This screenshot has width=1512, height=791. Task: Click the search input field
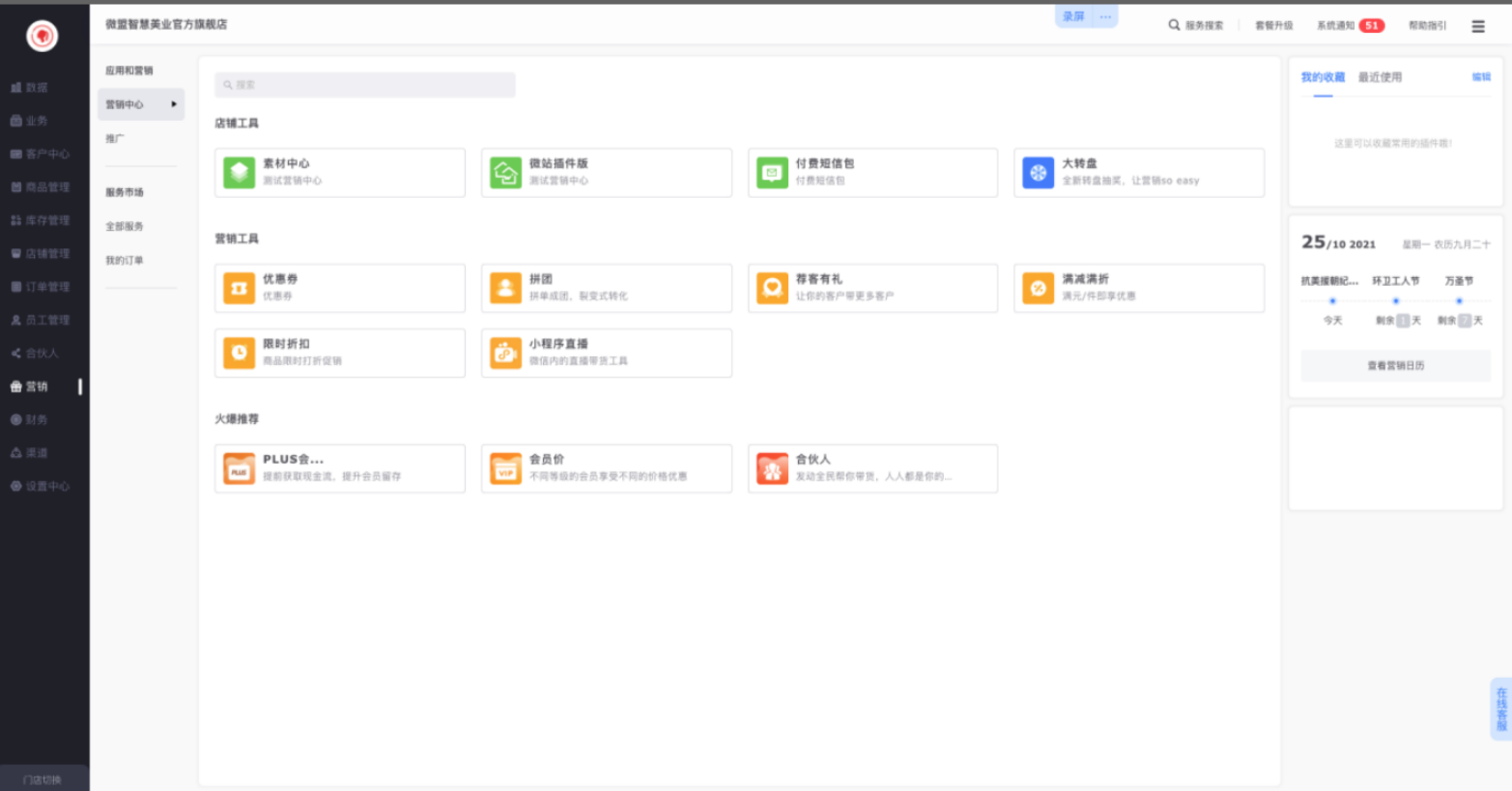365,85
